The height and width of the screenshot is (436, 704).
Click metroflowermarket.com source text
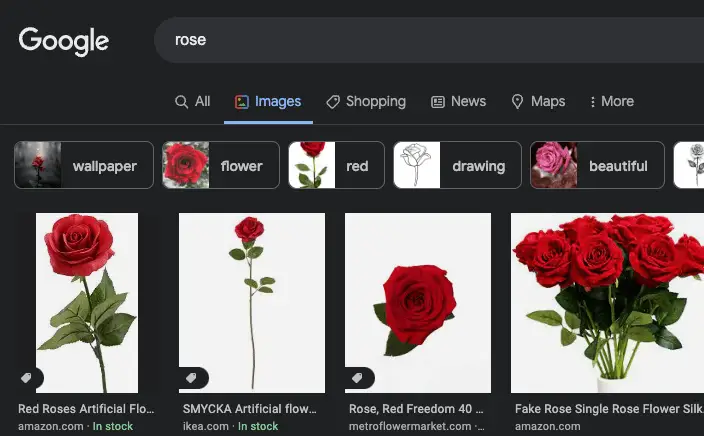410,427
